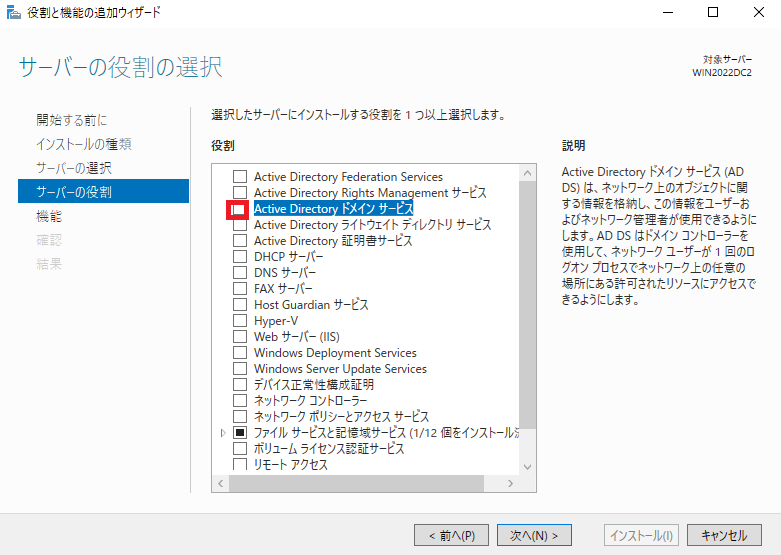
Task: Check Host Guardian サービス checkbox
Action: pyautogui.click(x=240, y=304)
